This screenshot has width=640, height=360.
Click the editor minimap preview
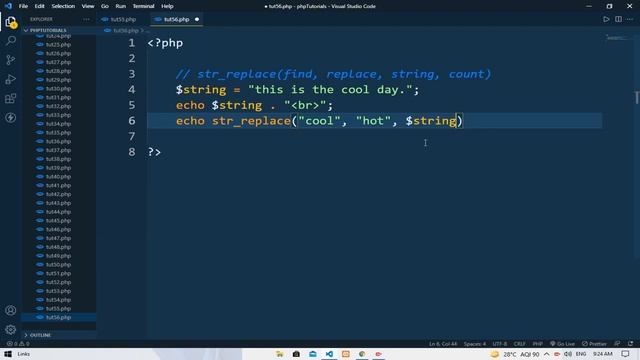point(618,38)
